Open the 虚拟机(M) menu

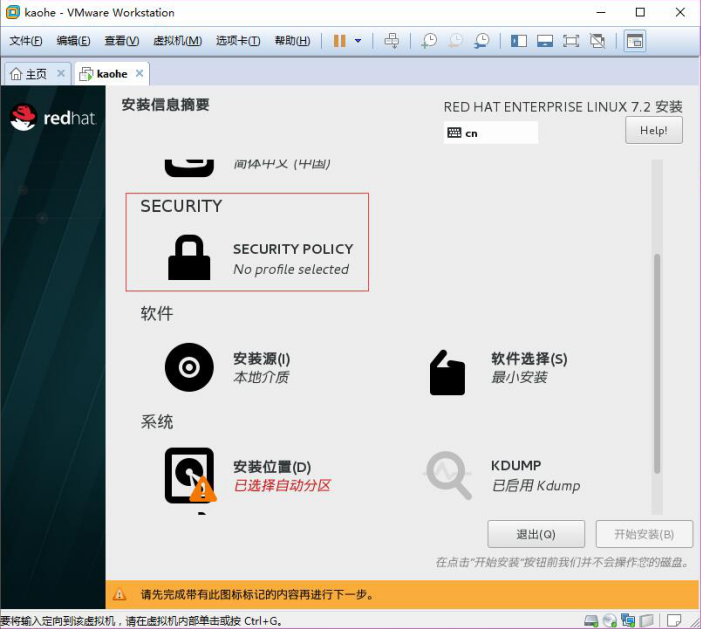[x=177, y=41]
